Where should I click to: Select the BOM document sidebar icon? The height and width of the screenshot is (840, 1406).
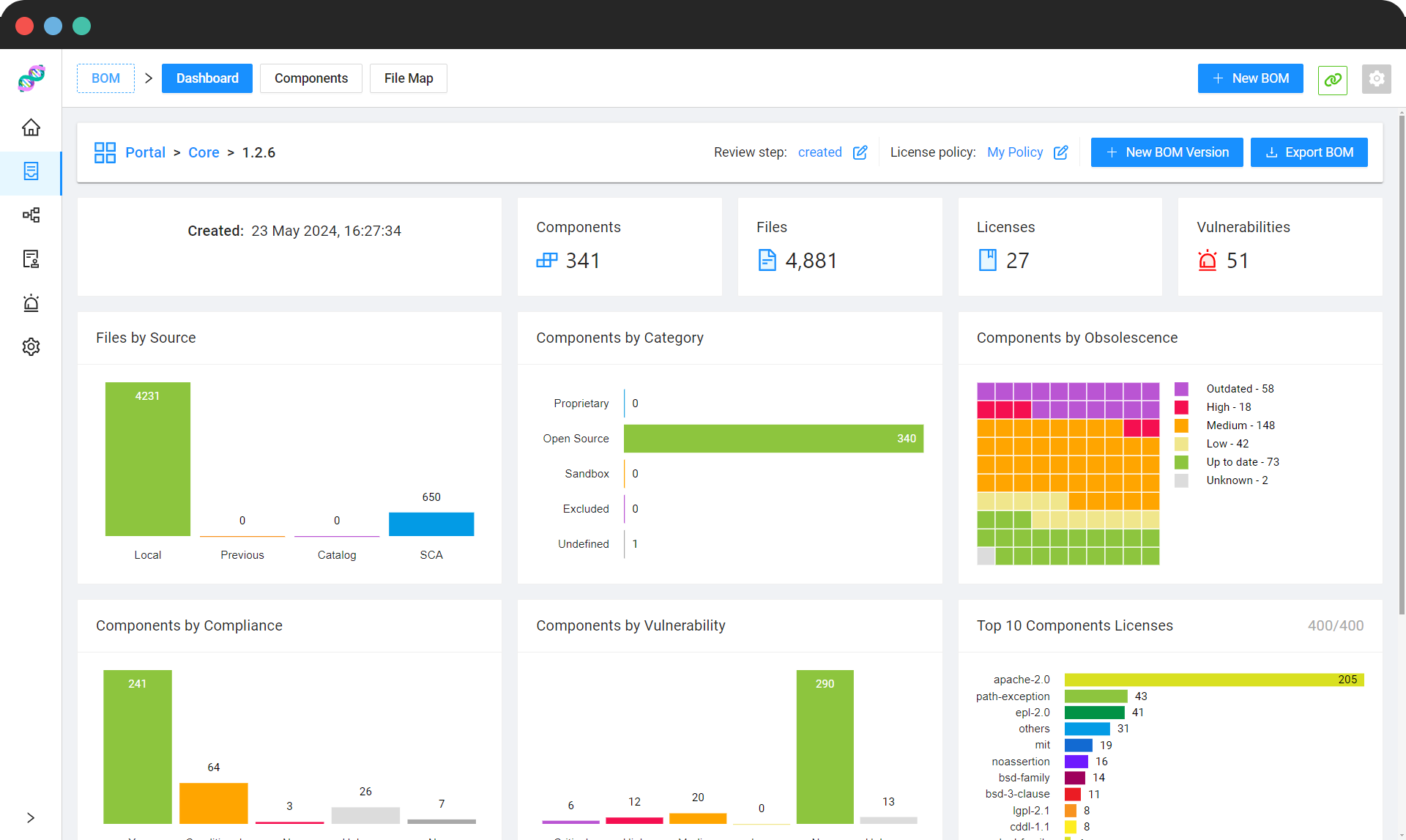(x=31, y=171)
